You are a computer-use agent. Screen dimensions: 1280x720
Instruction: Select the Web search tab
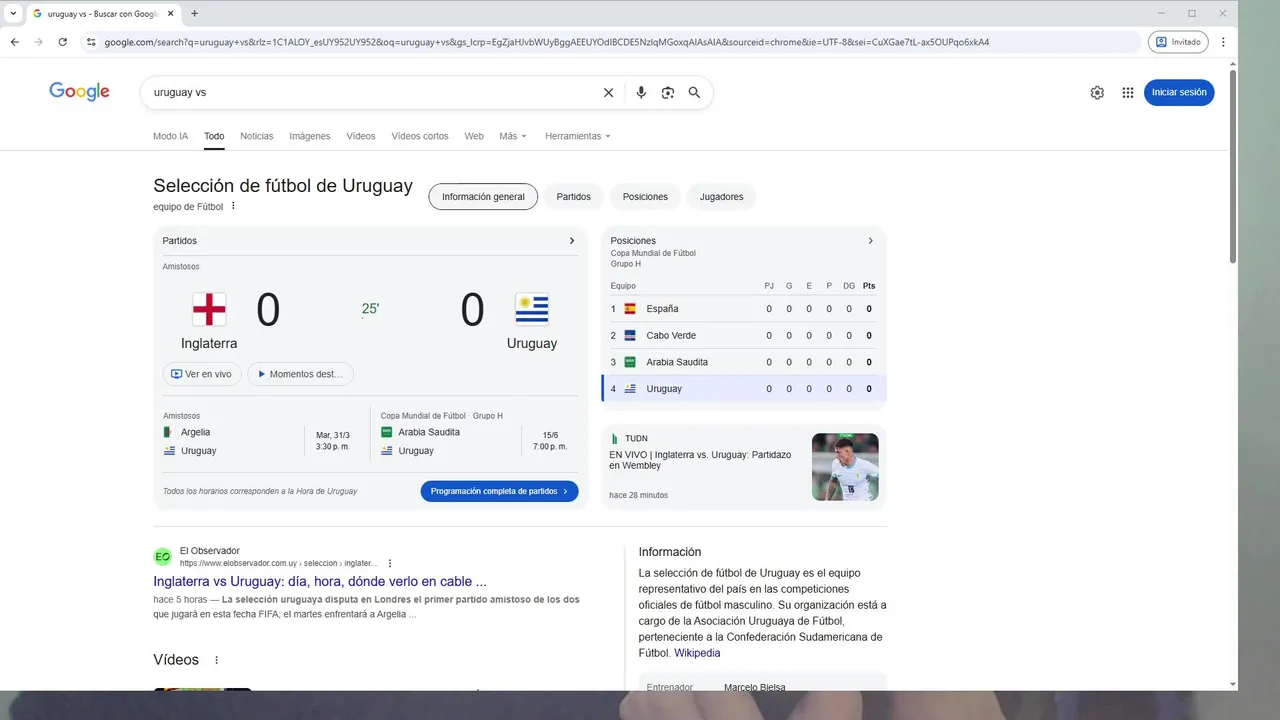(x=474, y=136)
